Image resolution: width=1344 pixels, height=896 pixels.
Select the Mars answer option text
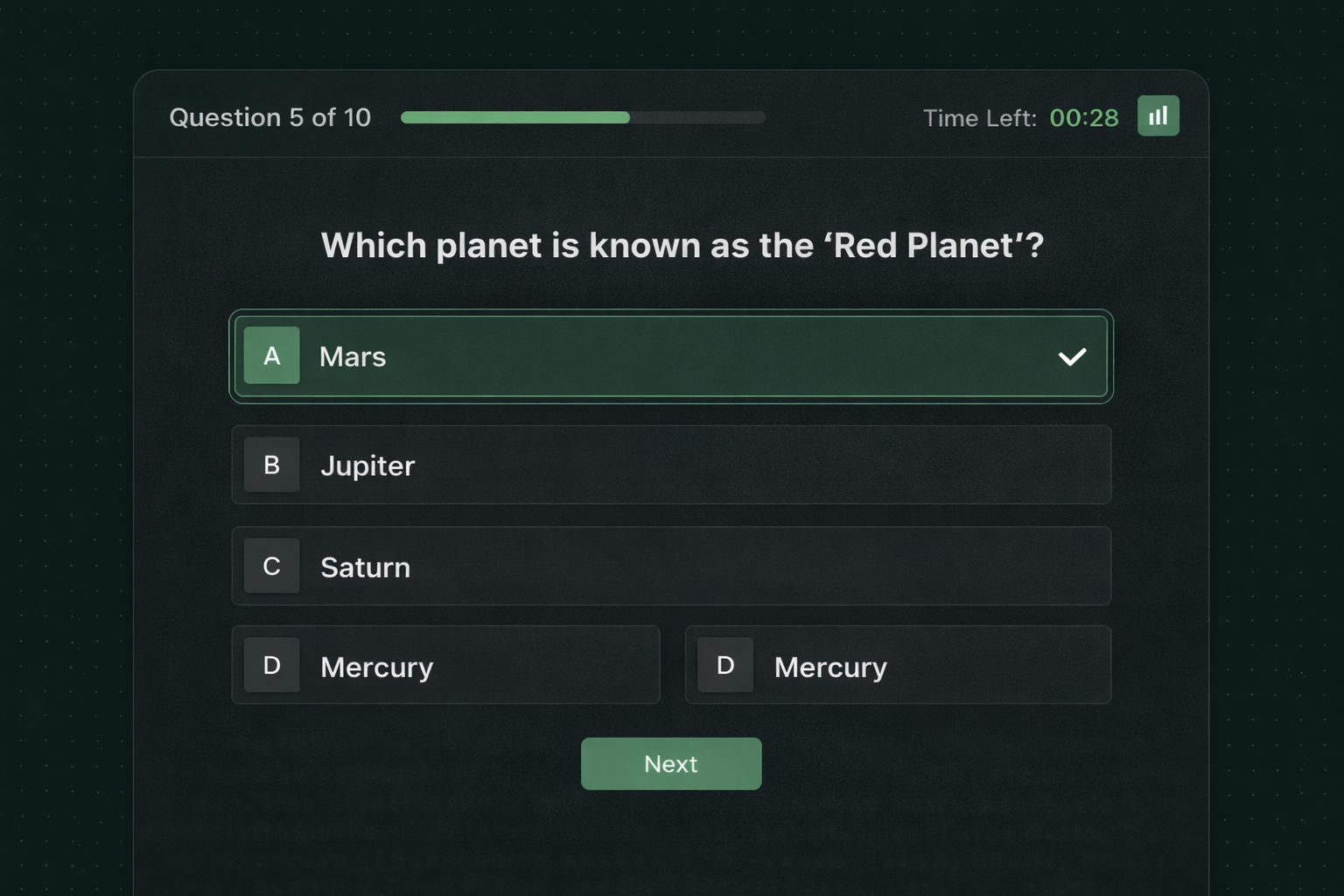click(x=353, y=357)
